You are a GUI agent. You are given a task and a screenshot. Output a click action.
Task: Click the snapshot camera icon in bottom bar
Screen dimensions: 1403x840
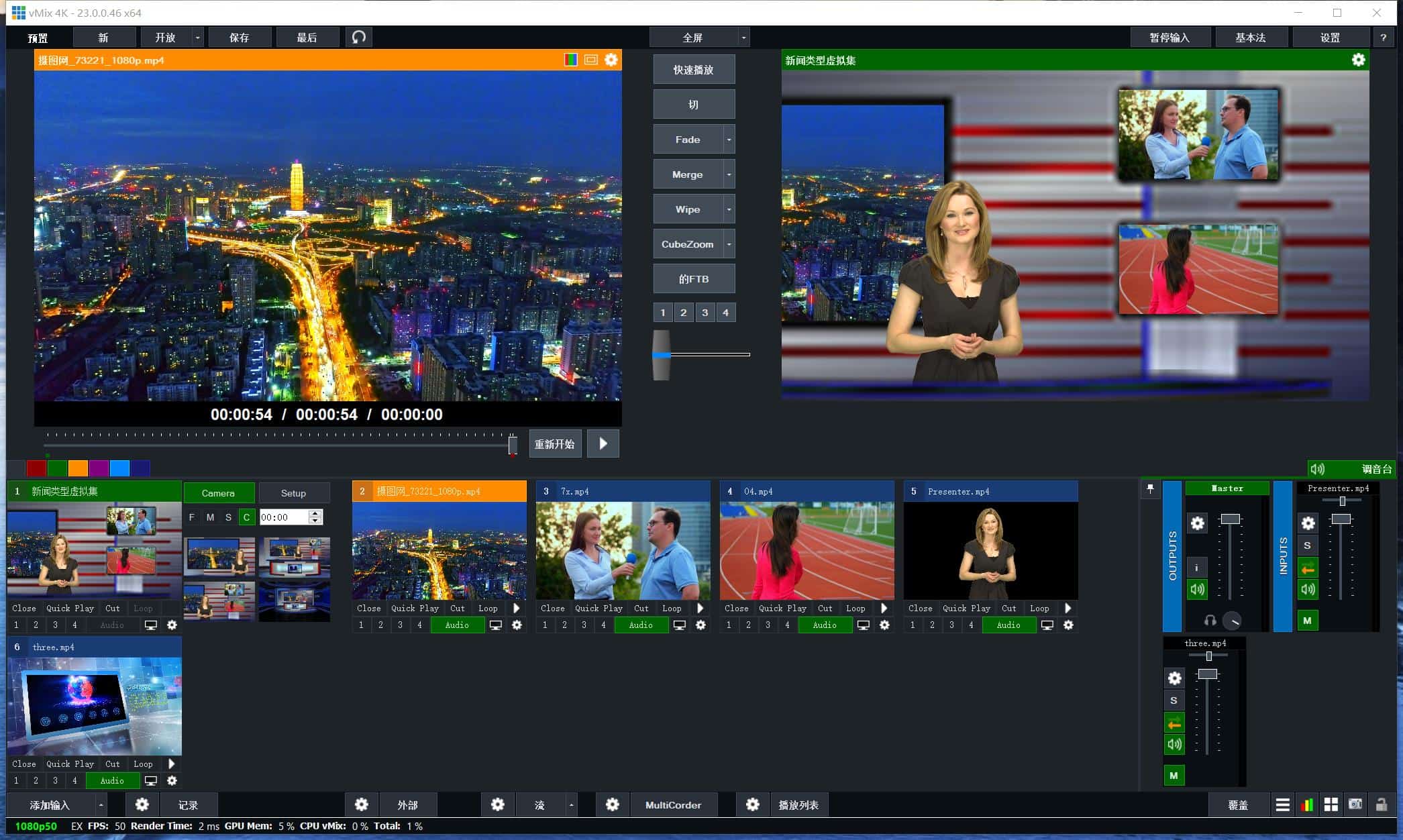pyautogui.click(x=1355, y=804)
